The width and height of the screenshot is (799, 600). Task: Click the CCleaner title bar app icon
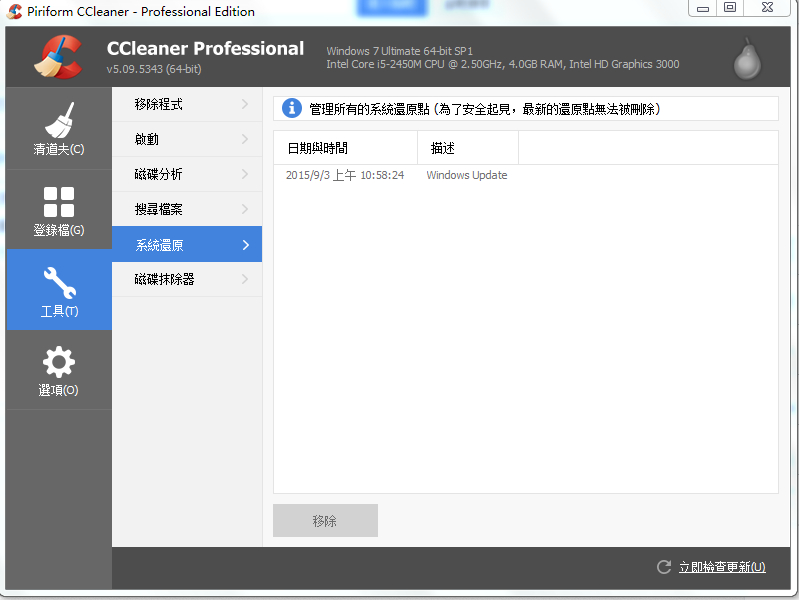coord(14,11)
